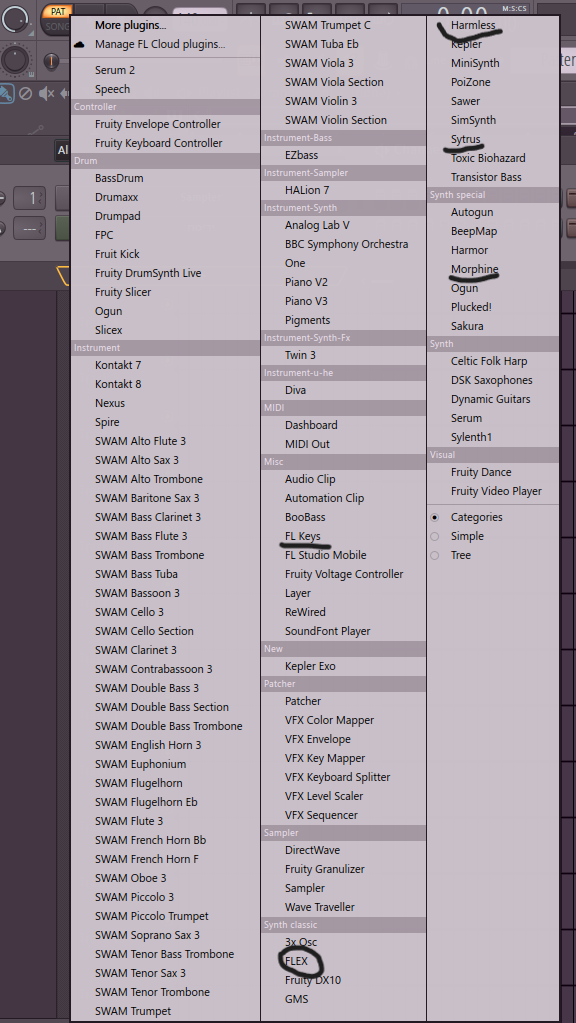
Task: Choose Harmless synth
Action: tap(473, 25)
